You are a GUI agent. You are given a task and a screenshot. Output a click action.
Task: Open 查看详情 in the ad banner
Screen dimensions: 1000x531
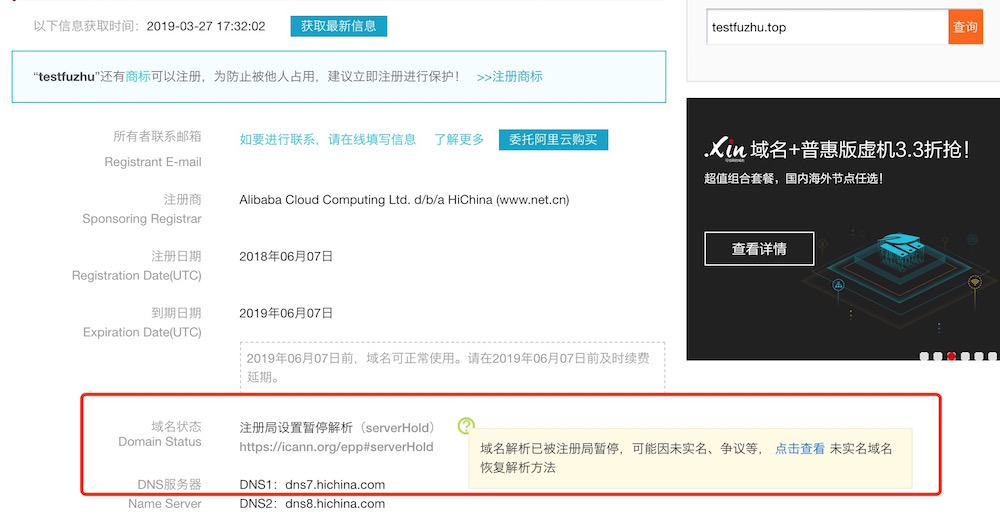[x=759, y=249]
